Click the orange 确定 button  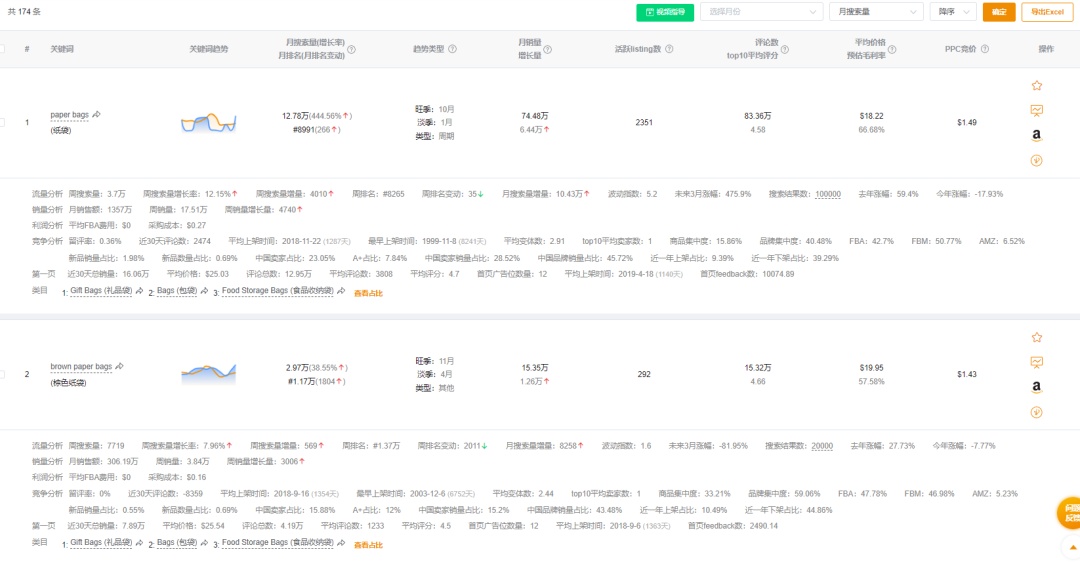click(999, 12)
